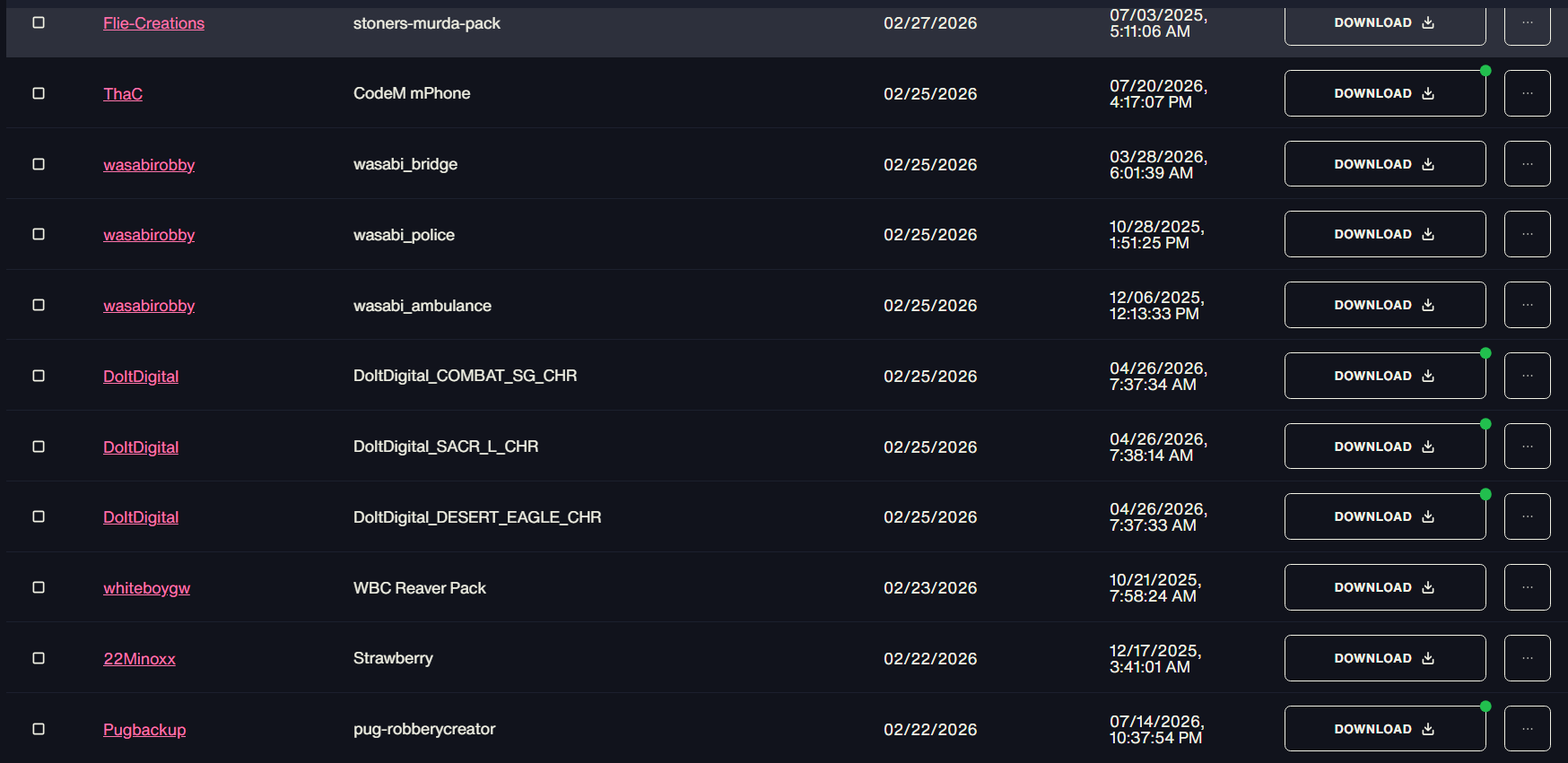The image size is (1568, 763).
Task: Check the box for Strawberry asset
Action: click(39, 658)
